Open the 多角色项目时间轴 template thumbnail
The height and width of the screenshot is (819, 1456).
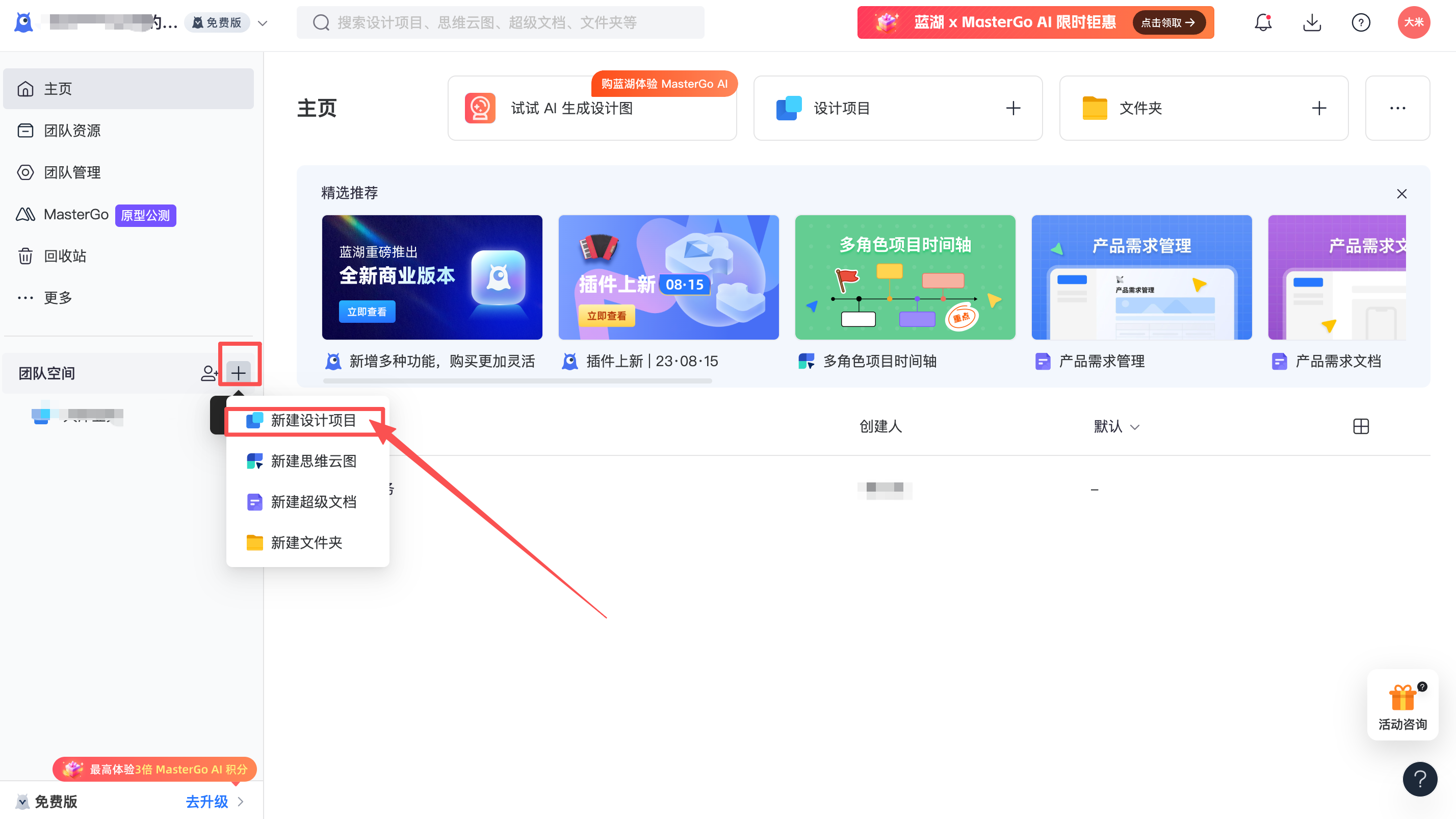904,277
